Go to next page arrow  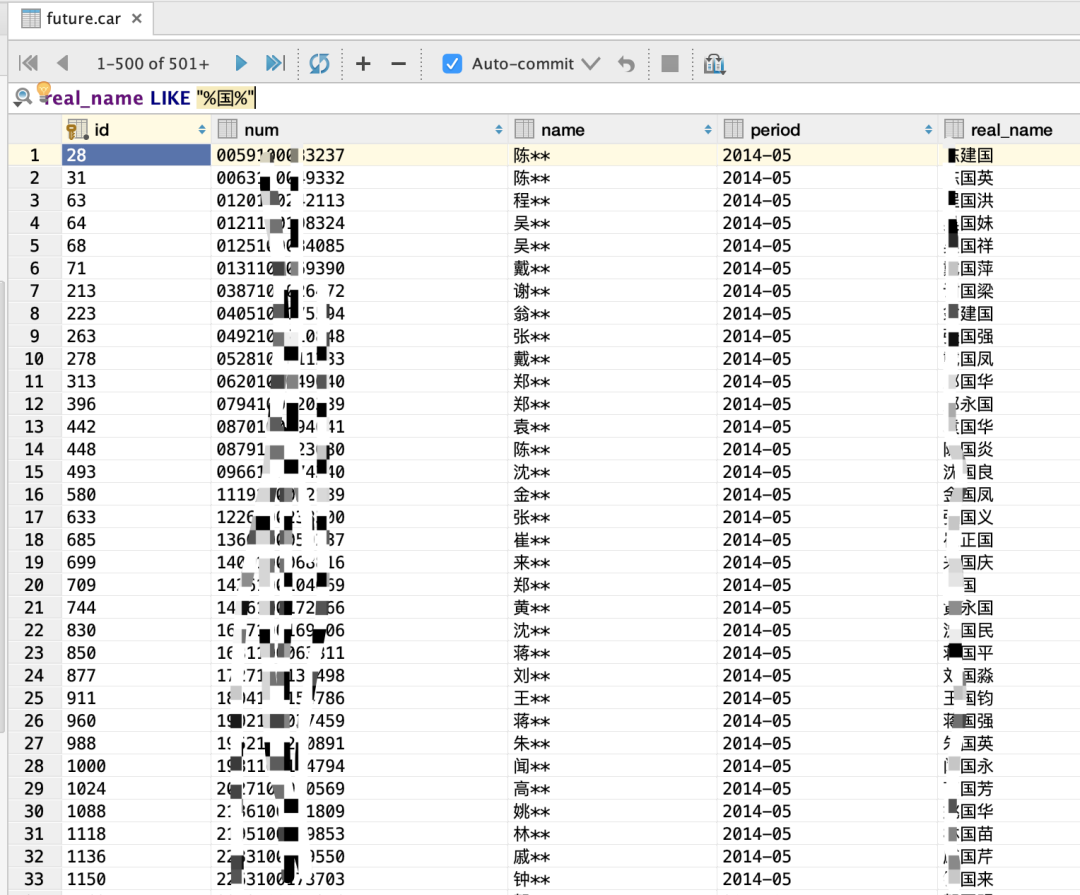[241, 63]
